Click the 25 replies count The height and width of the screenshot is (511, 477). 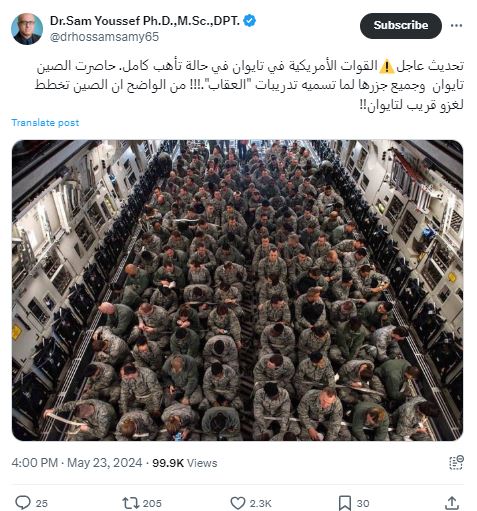41,503
